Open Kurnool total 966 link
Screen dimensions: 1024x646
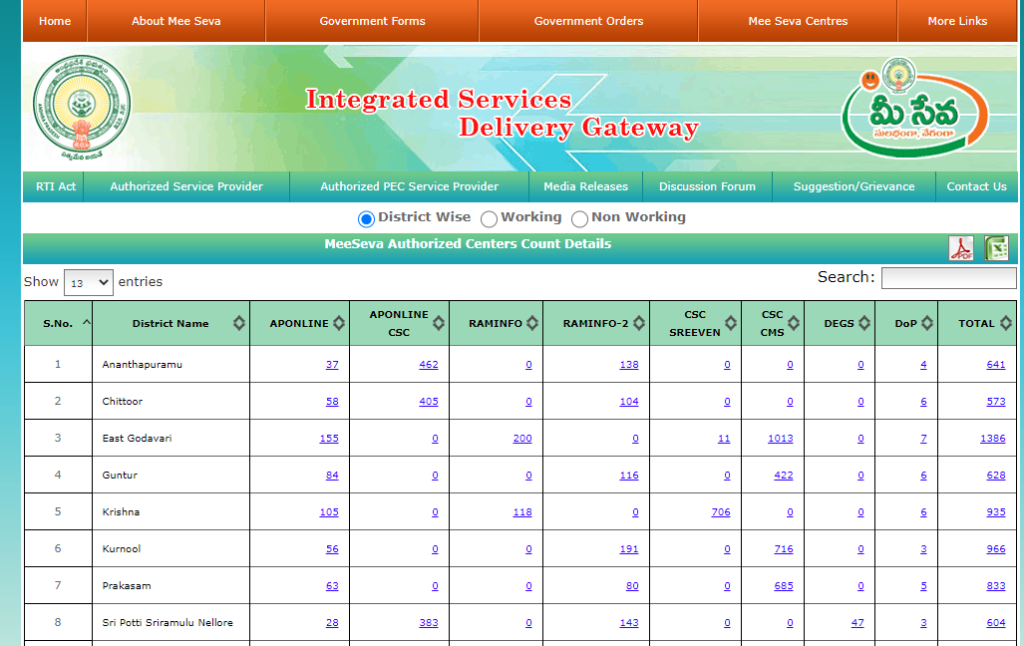[x=996, y=549]
